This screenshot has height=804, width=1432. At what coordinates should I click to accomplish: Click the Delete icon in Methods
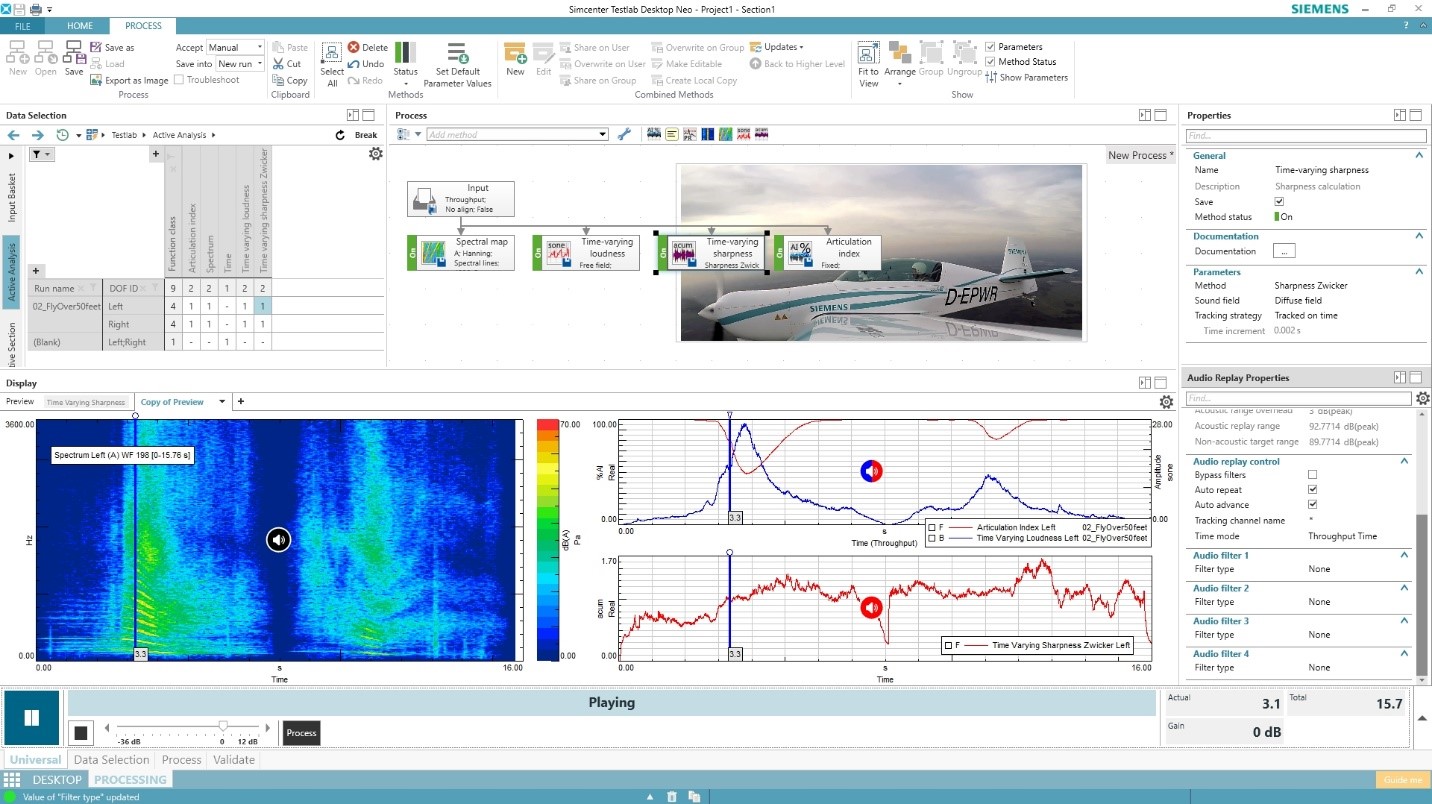coord(354,47)
